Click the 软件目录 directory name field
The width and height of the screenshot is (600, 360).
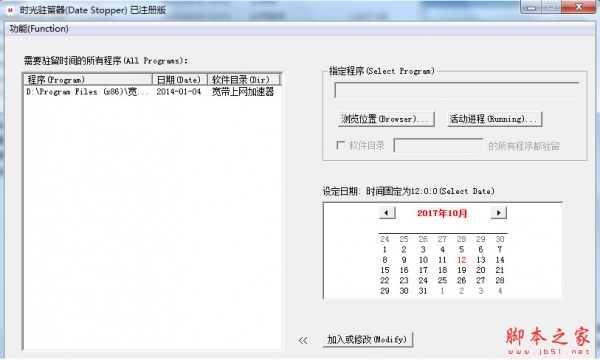[438, 146]
